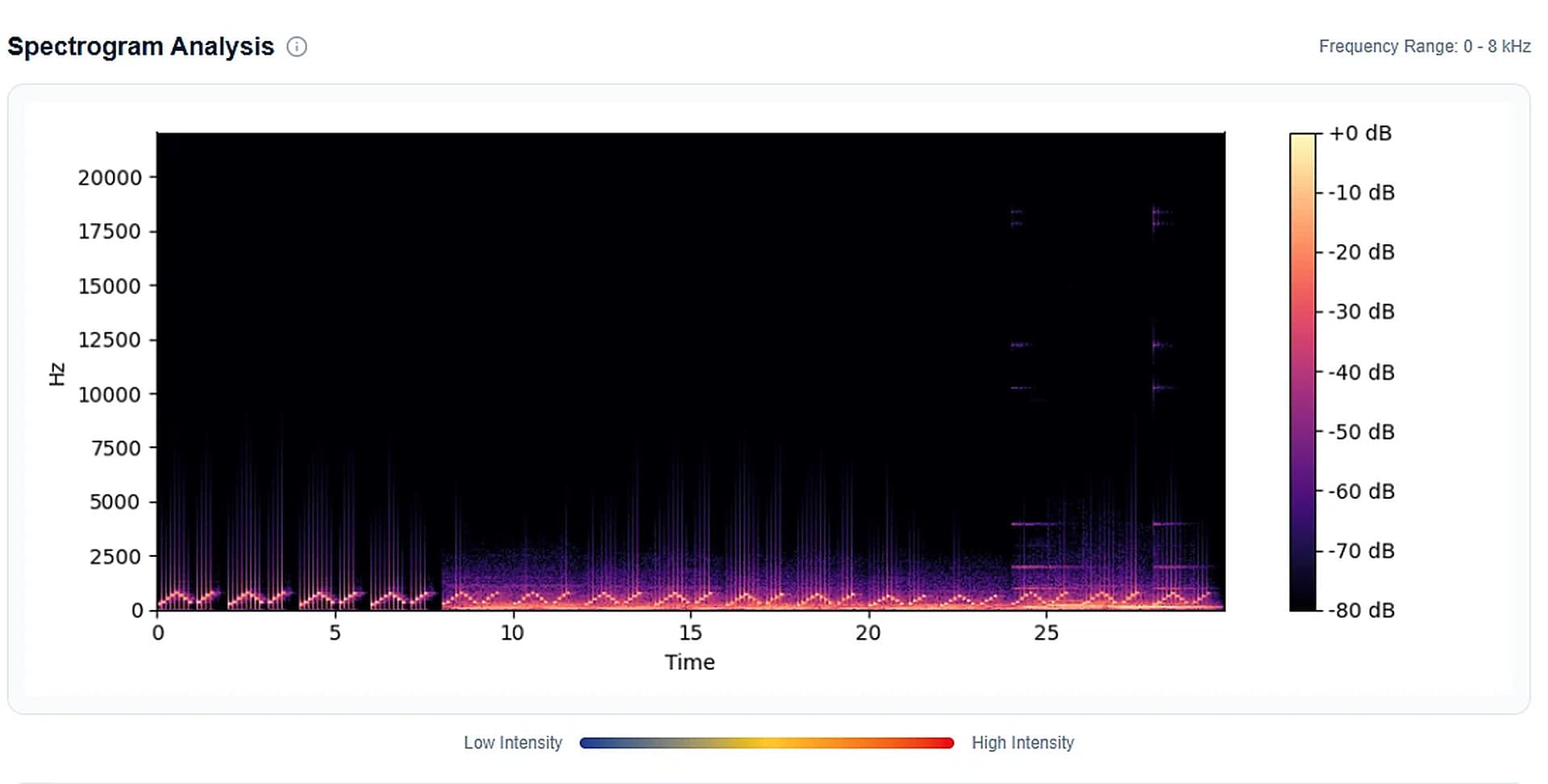This screenshot has width=1548, height=784.
Task: Click the Spectrogram Analysis heading
Action: tap(141, 47)
